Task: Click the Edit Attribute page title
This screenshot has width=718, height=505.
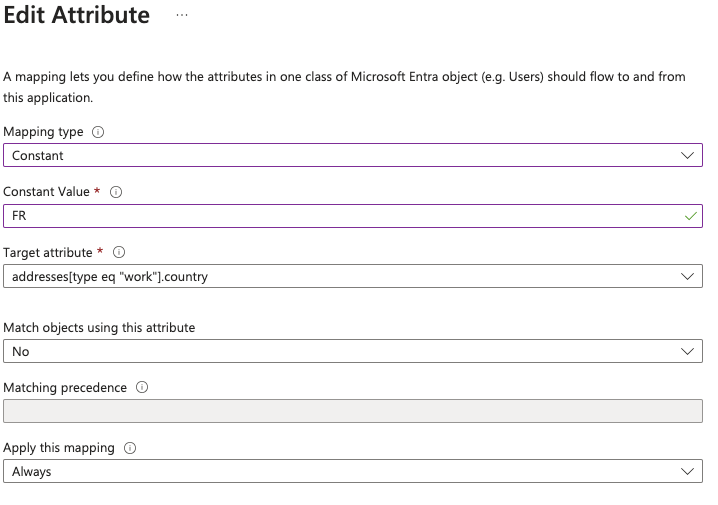Action: pyautogui.click(x=76, y=15)
